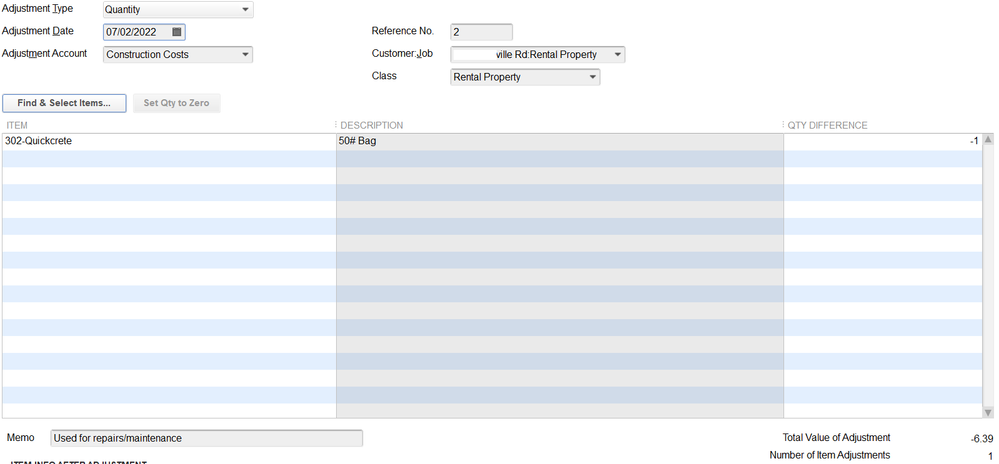Edit the -1 quantity difference cell
This screenshot has width=999, height=464.
[x=881, y=142]
